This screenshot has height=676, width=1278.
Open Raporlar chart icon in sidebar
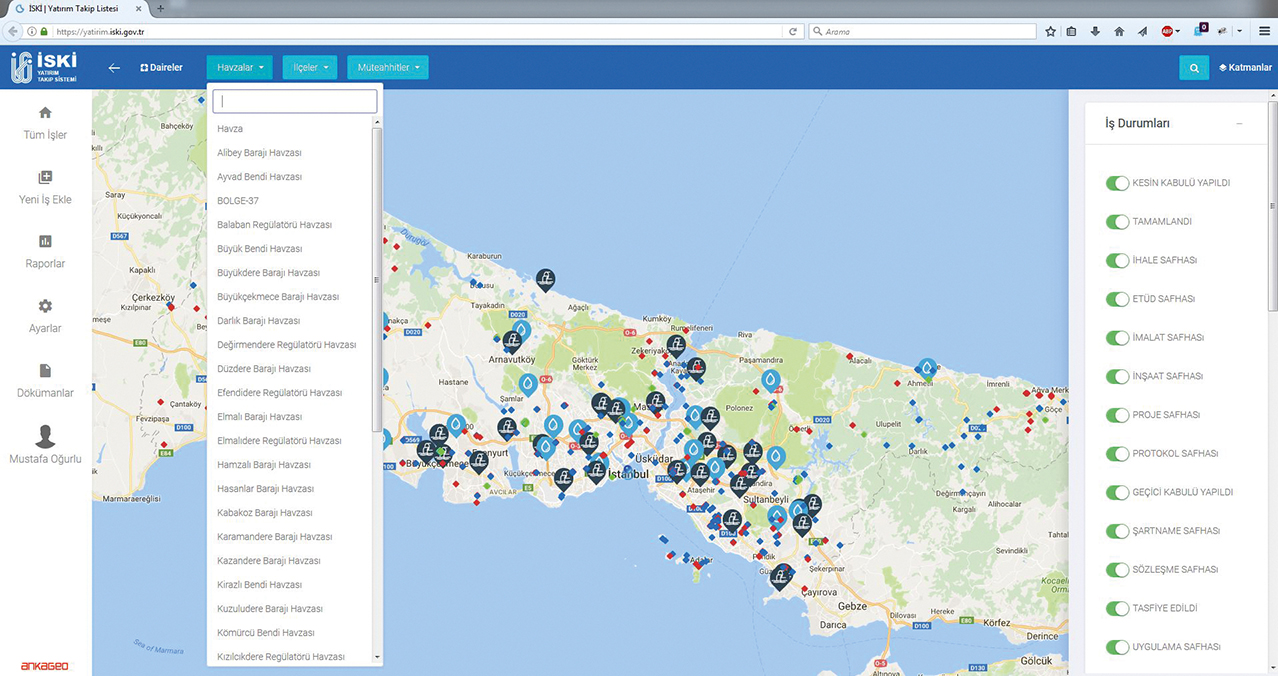[x=45, y=242]
